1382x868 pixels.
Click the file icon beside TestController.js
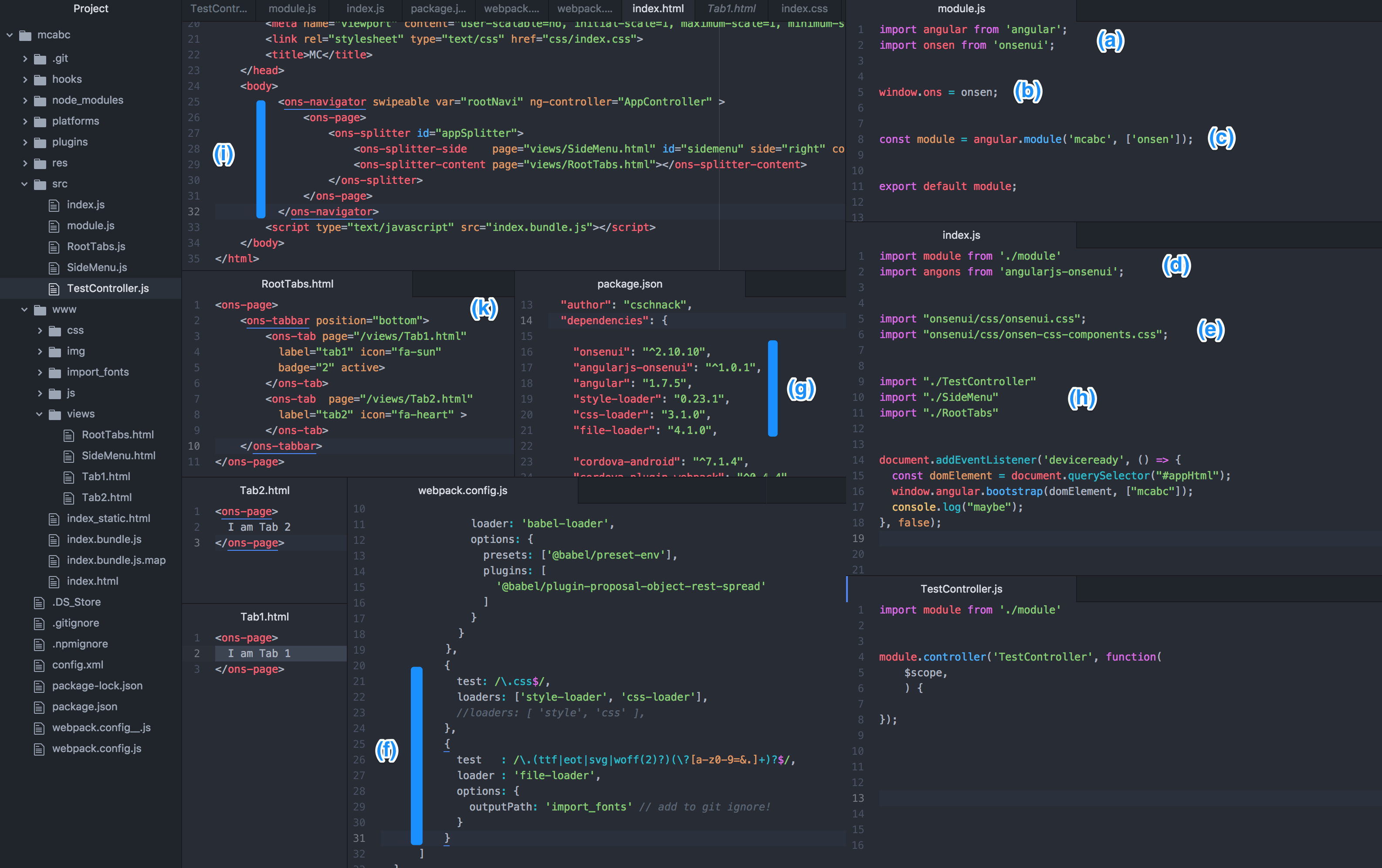coord(54,289)
